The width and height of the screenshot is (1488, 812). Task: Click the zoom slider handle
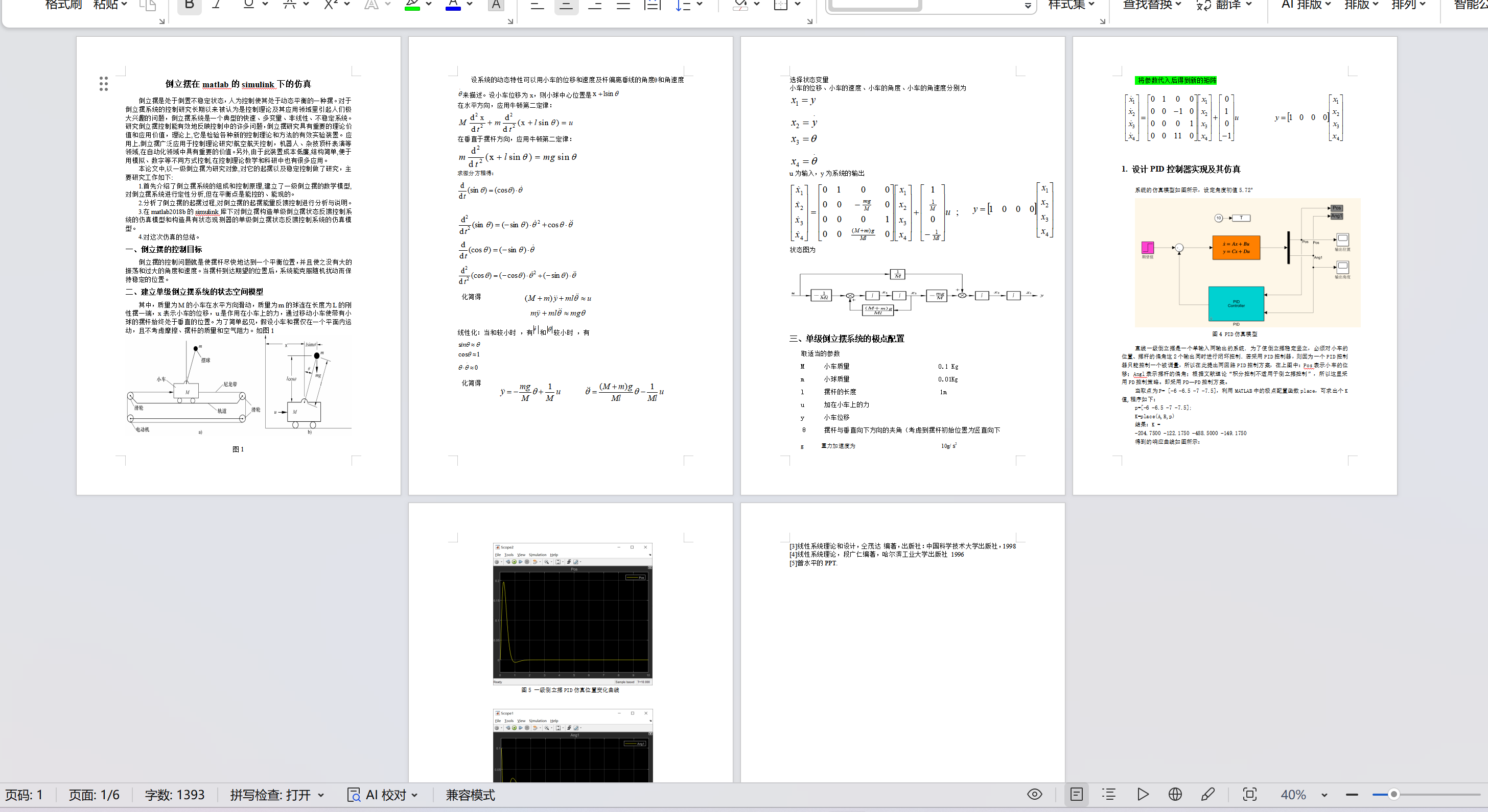[x=1393, y=794]
